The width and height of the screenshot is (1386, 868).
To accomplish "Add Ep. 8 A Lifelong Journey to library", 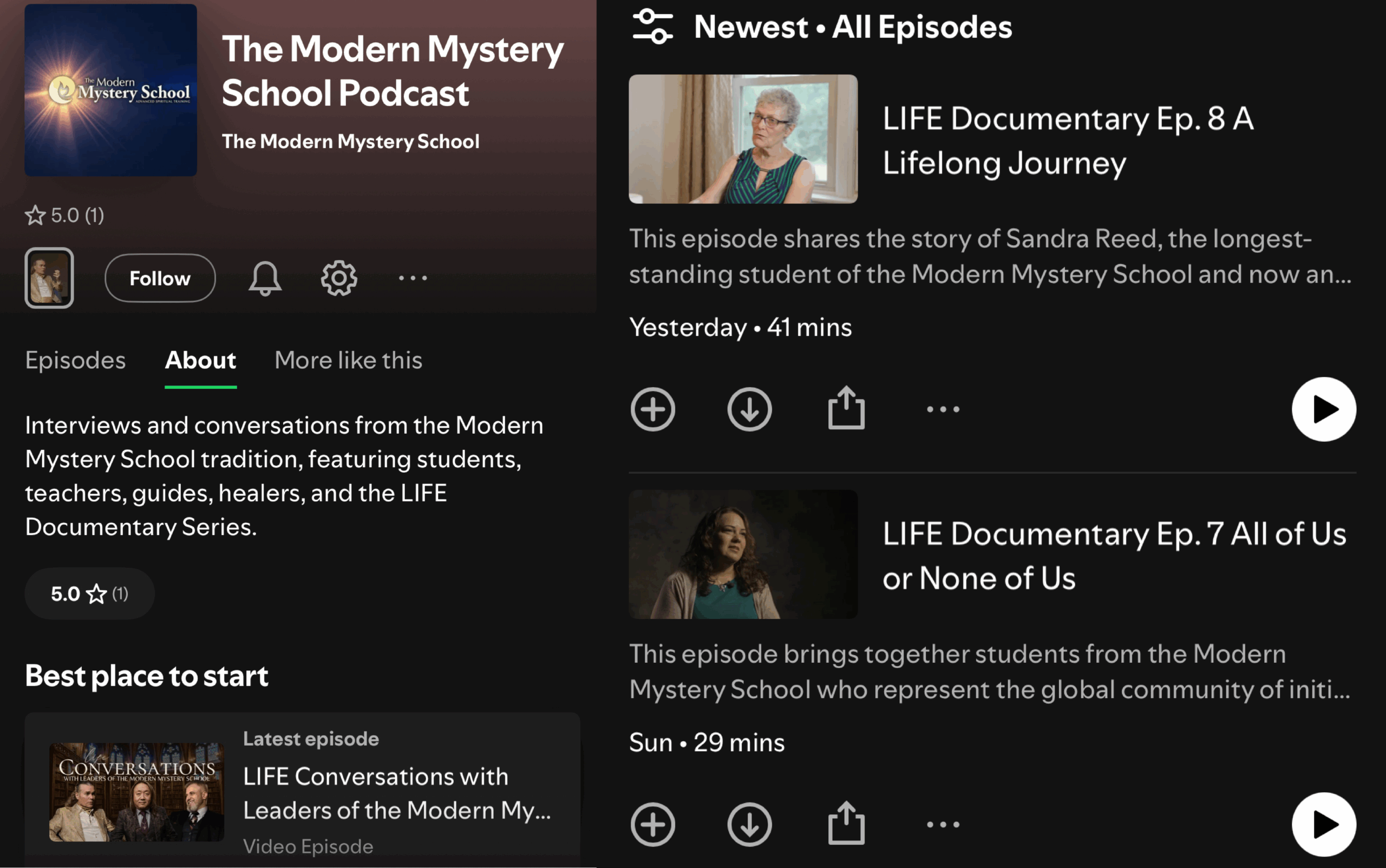I will (x=652, y=409).
